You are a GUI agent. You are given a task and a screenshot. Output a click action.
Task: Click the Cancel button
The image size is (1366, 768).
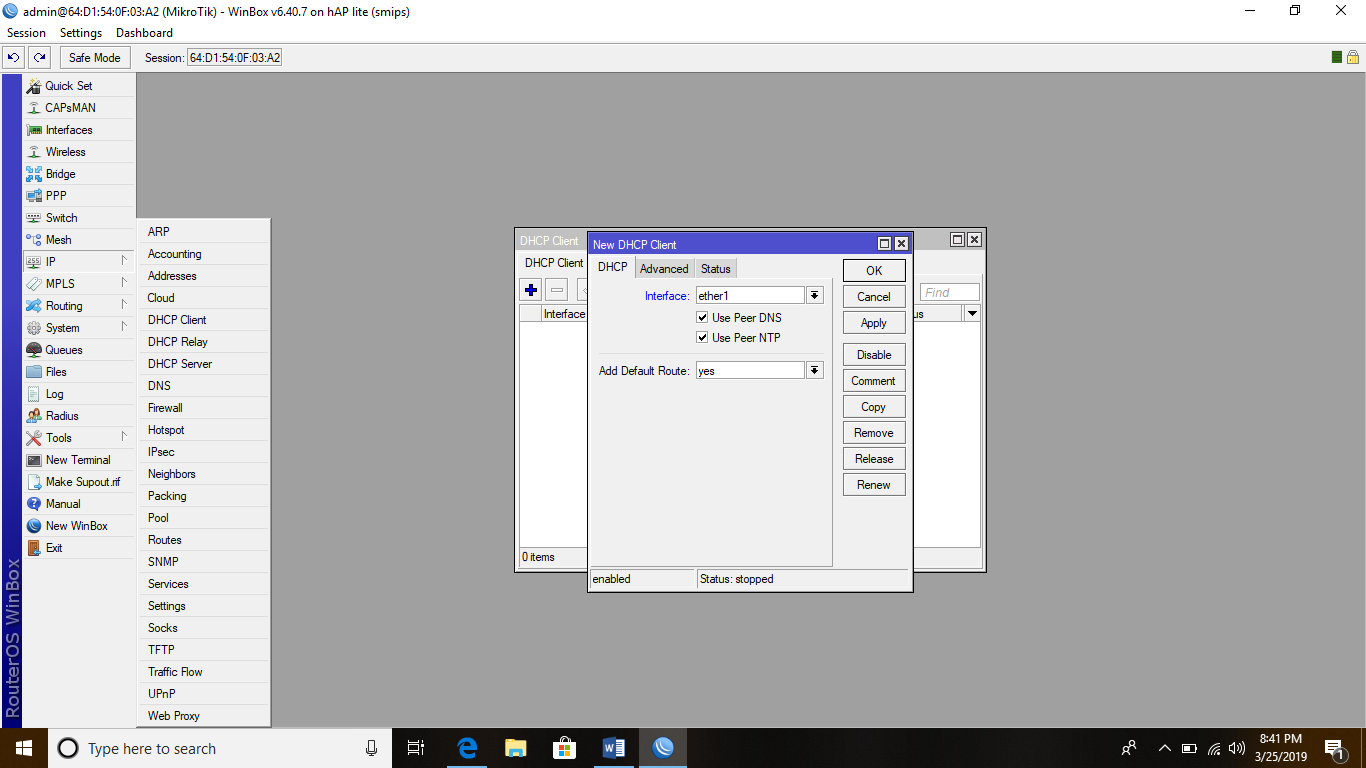click(874, 297)
